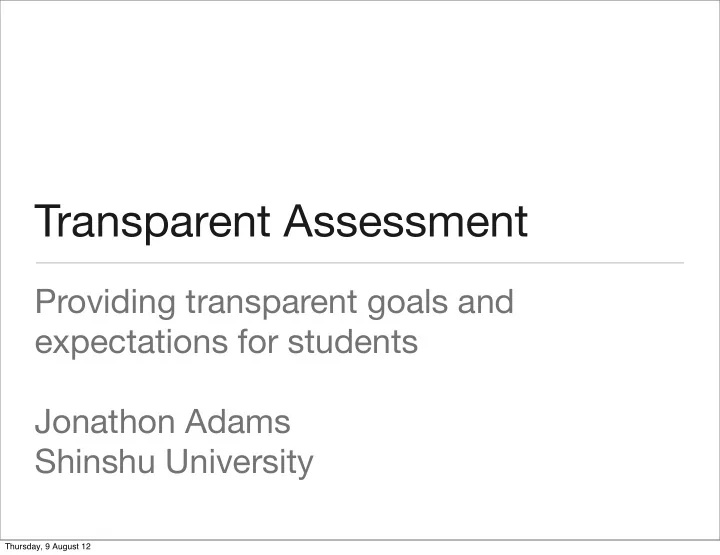Viewport: 720px width, 555px height.
Task: Click the surname "Adams"
Action: tap(238, 421)
